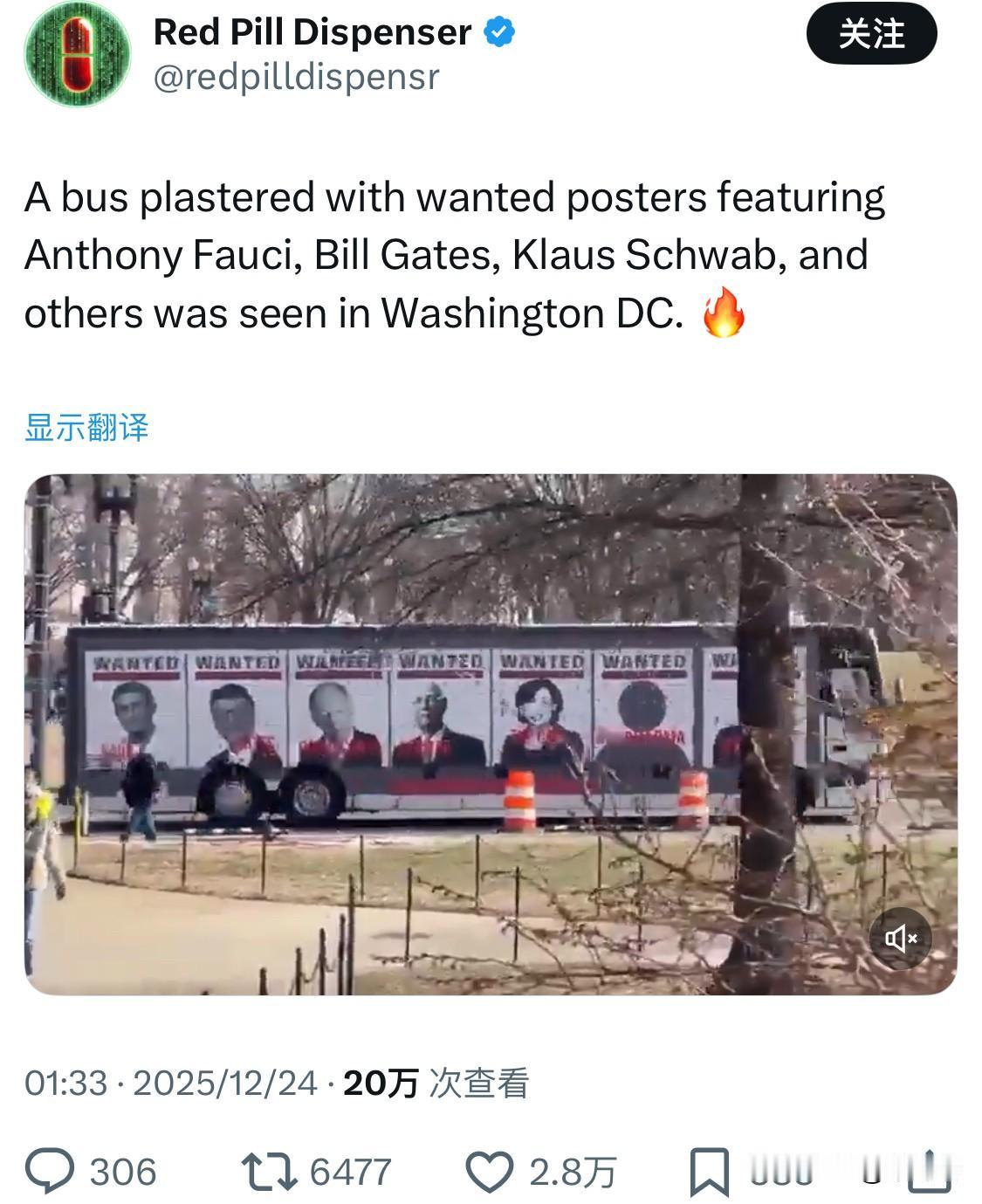Image resolution: width=982 pixels, height=1204 pixels.
Task: Click the fire emoji in the tweet
Action: [724, 313]
